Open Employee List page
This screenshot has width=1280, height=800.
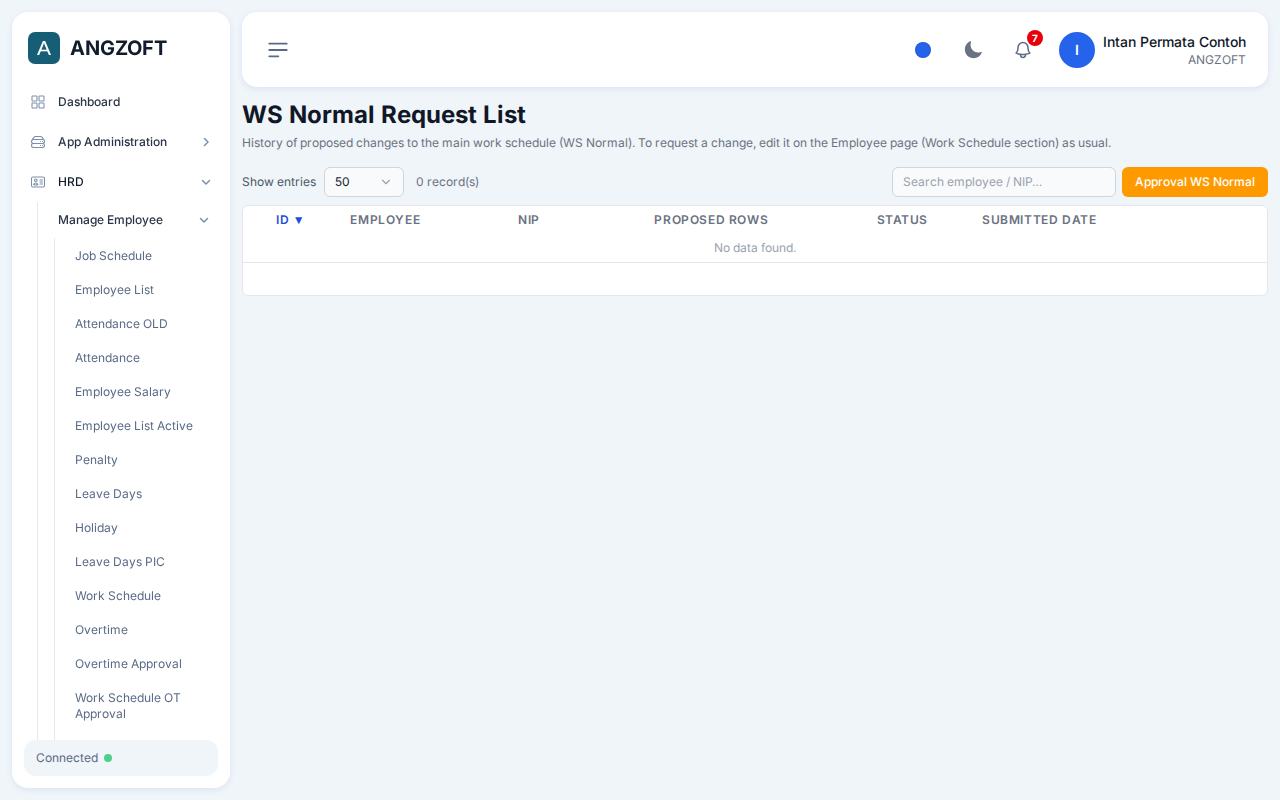coord(114,290)
